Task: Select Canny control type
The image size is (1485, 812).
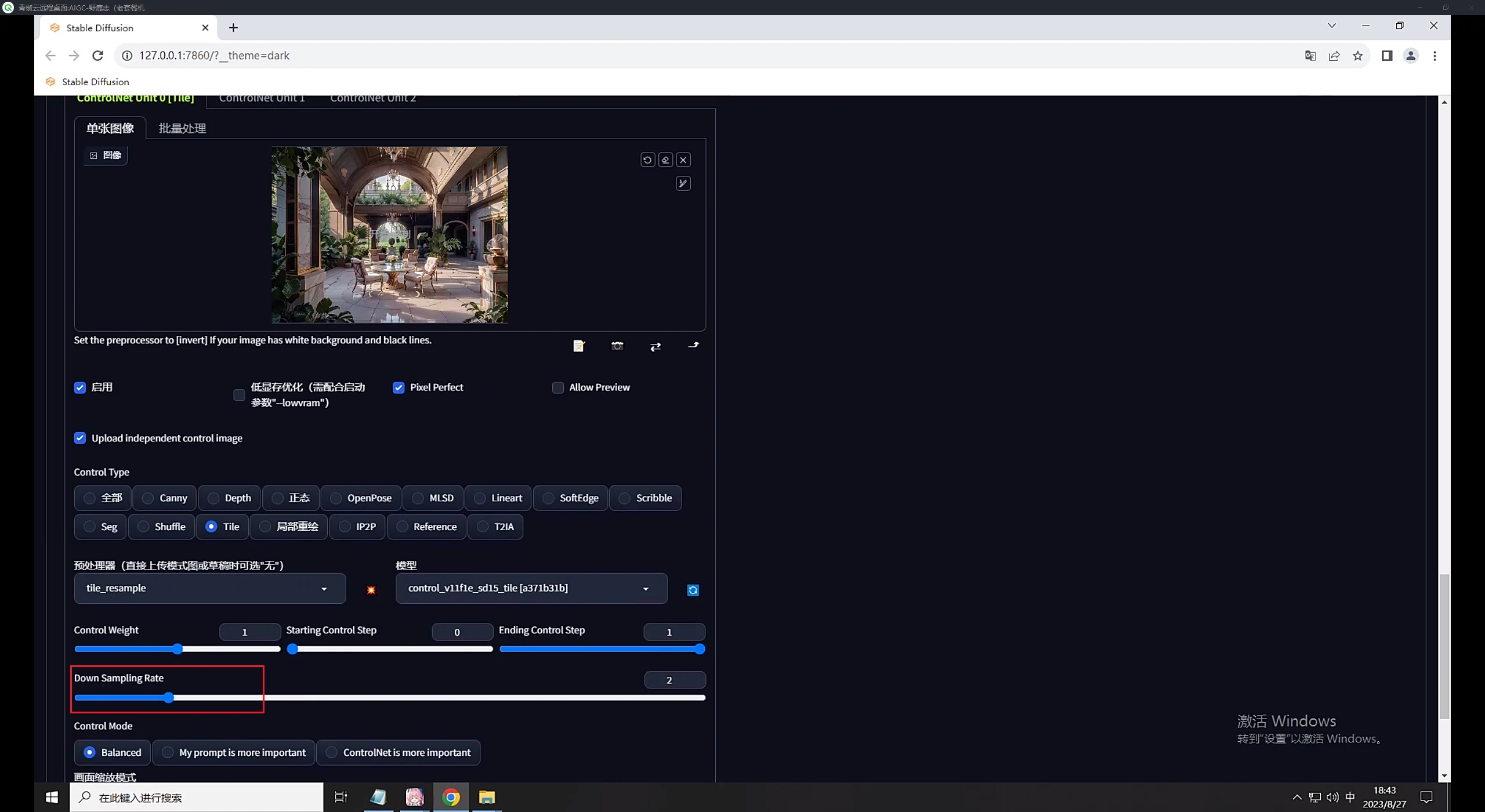Action: coord(165,498)
